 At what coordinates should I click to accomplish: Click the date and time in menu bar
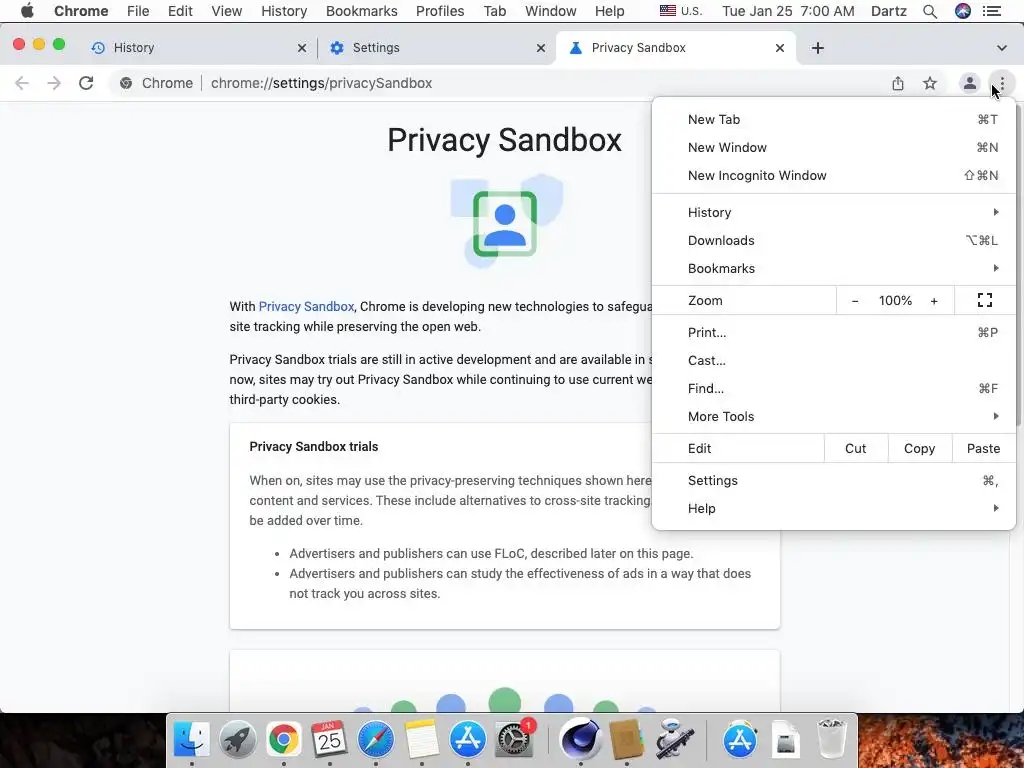point(788,11)
